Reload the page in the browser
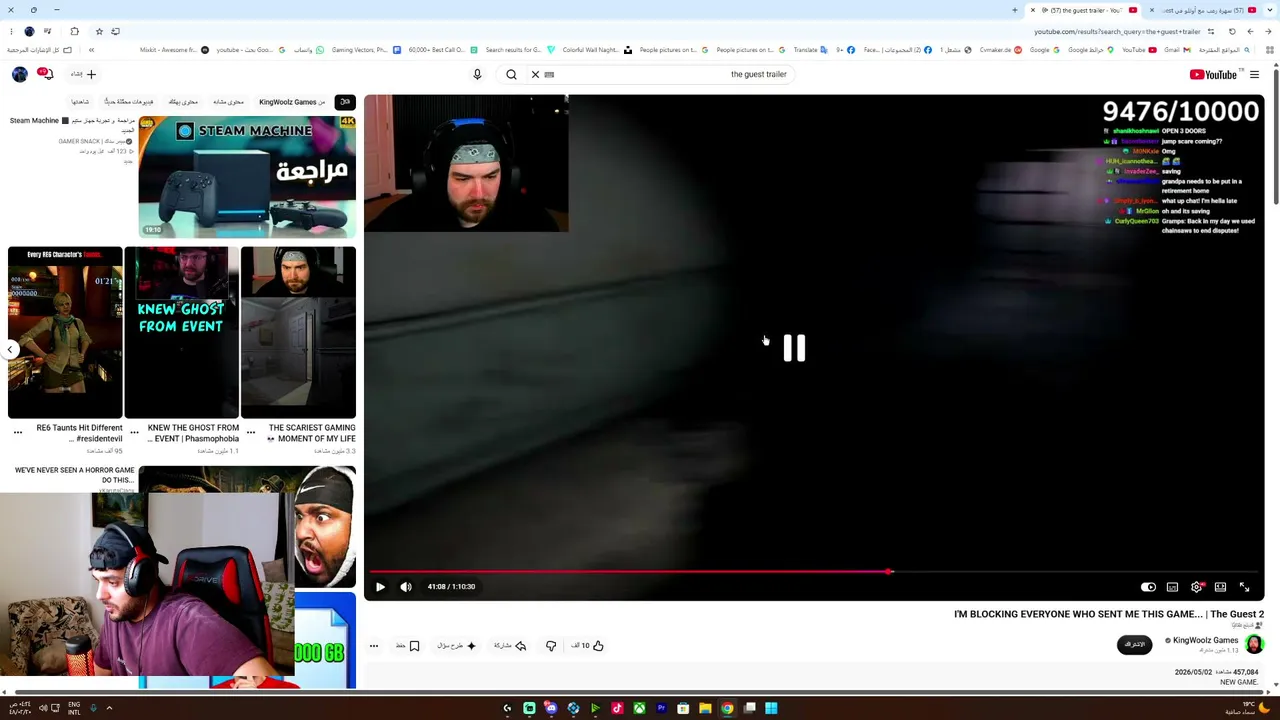This screenshot has height=720, width=1280. (1232, 32)
